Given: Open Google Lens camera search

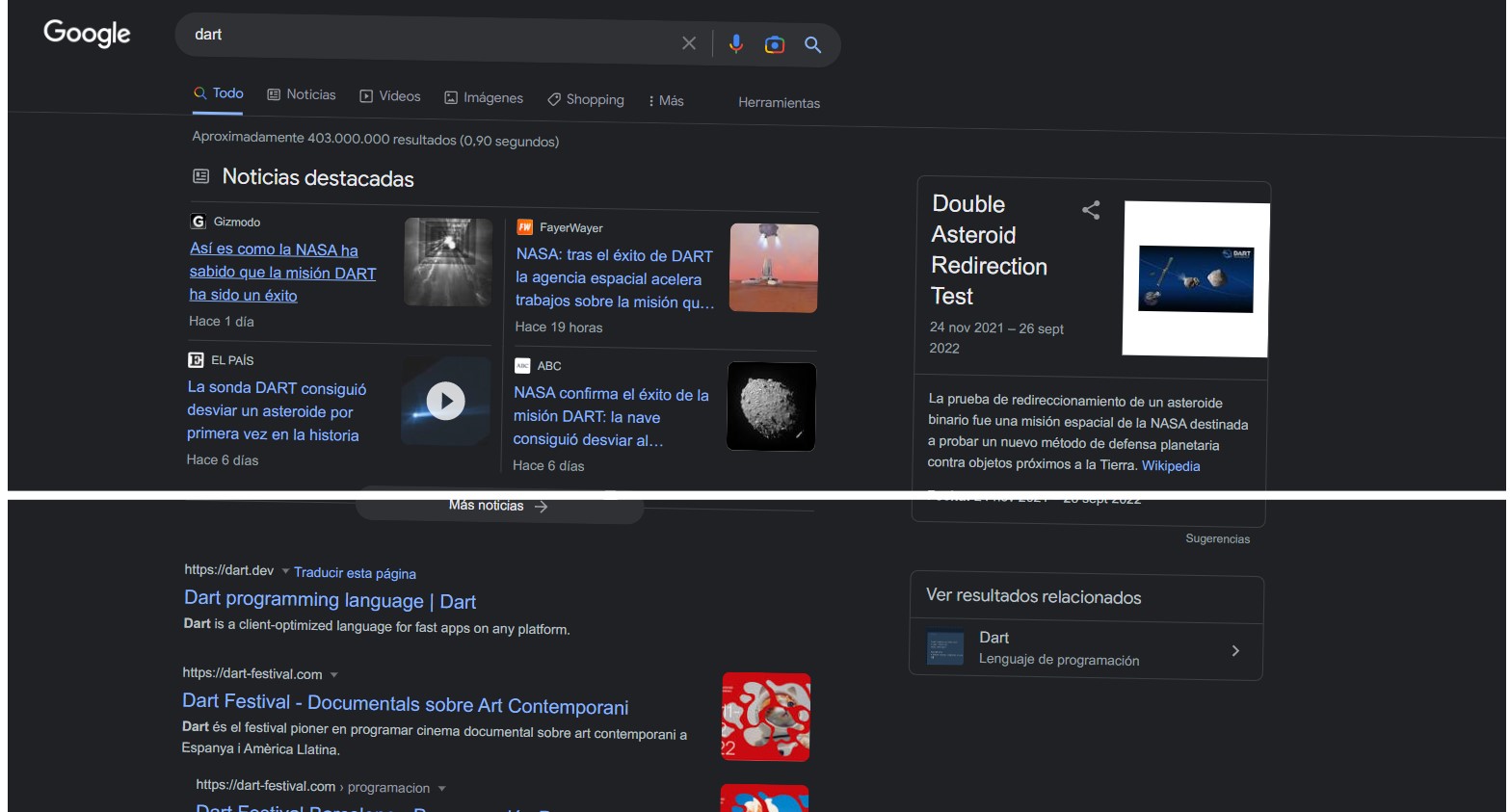Looking at the screenshot, I should 774,43.
